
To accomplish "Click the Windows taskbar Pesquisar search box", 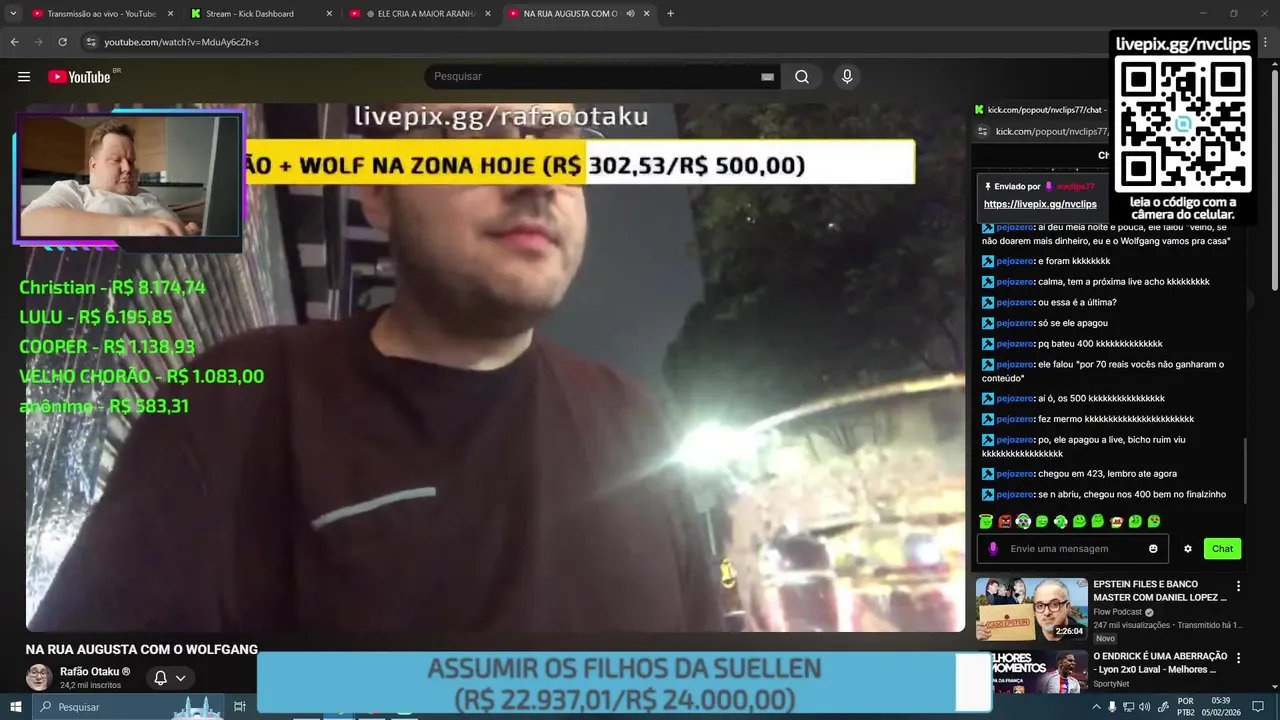I will coord(130,707).
